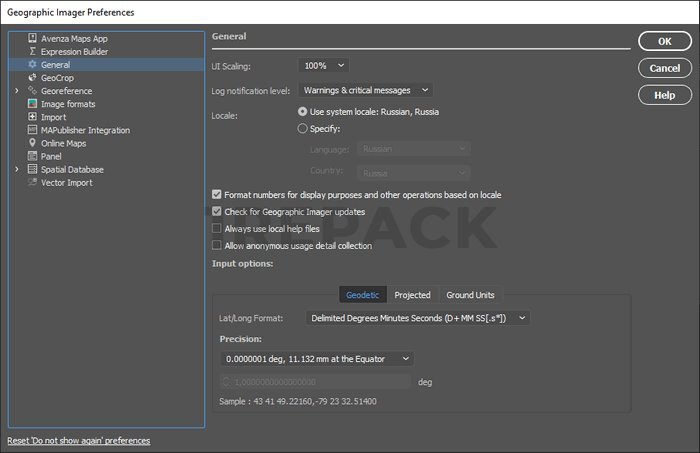This screenshot has height=453, width=700.
Task: Select the Avenza Maps App icon in sidebar
Action: 33,38
